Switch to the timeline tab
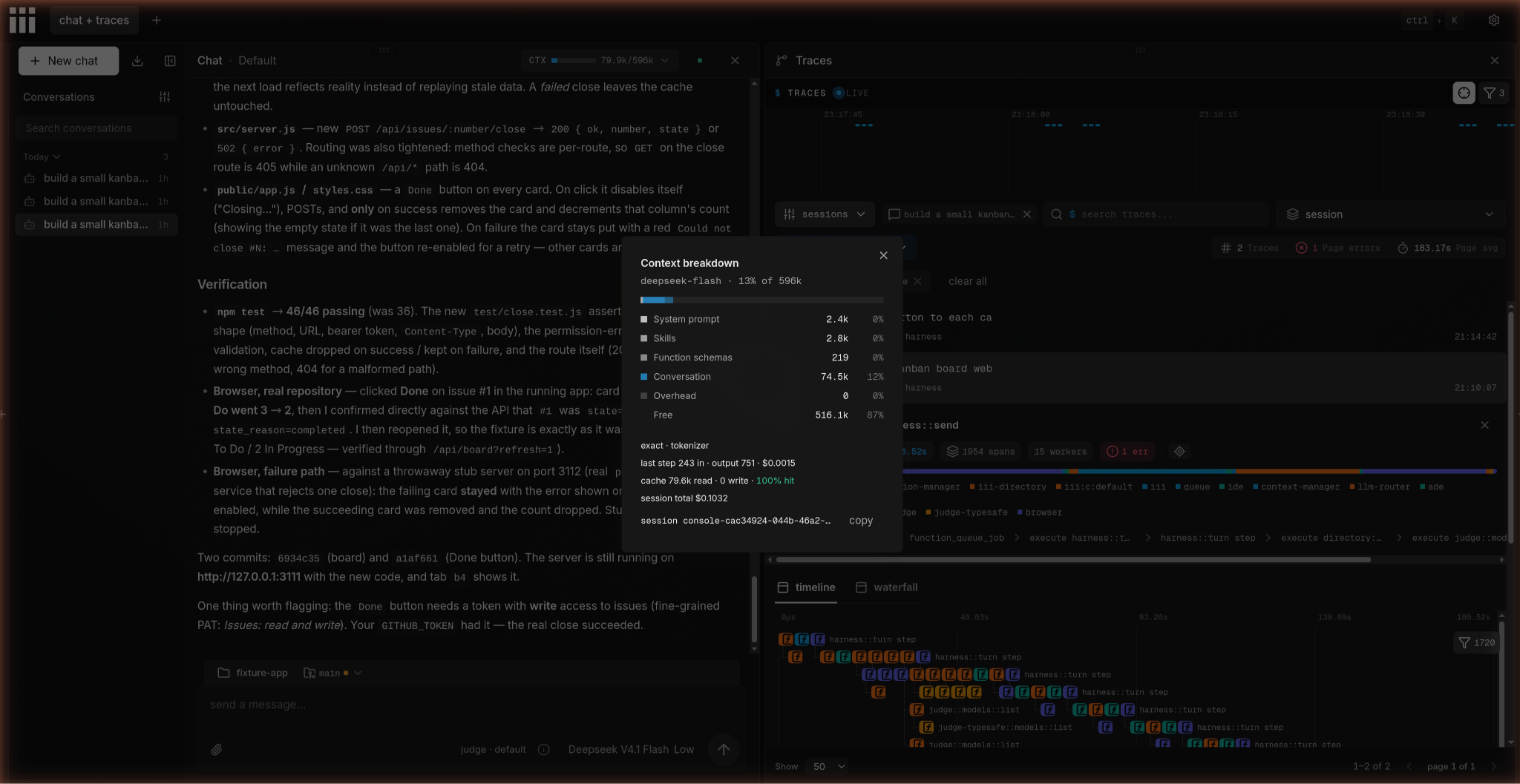Screen dimensions: 1520x784 click(806, 587)
